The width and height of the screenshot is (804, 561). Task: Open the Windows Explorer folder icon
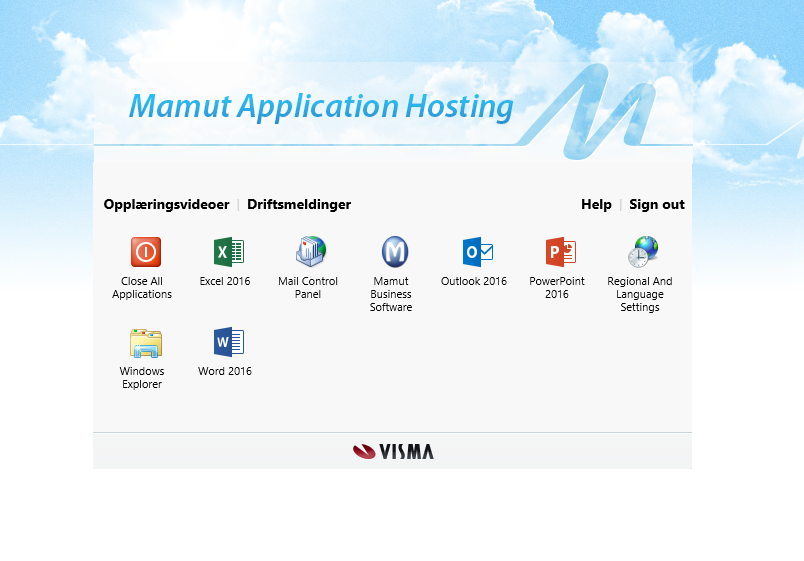point(146,343)
